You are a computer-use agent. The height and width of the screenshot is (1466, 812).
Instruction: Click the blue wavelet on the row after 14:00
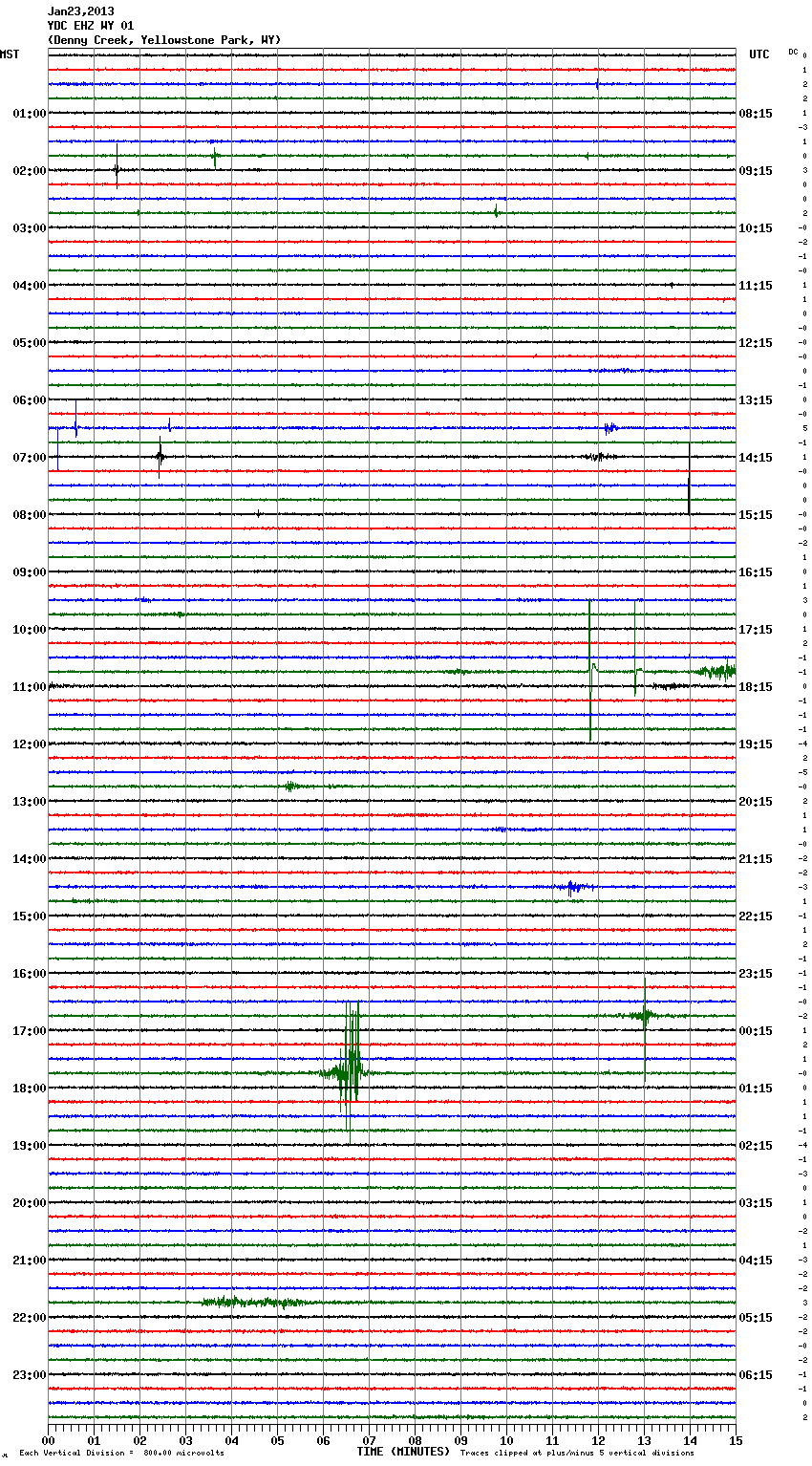pyautogui.click(x=573, y=888)
